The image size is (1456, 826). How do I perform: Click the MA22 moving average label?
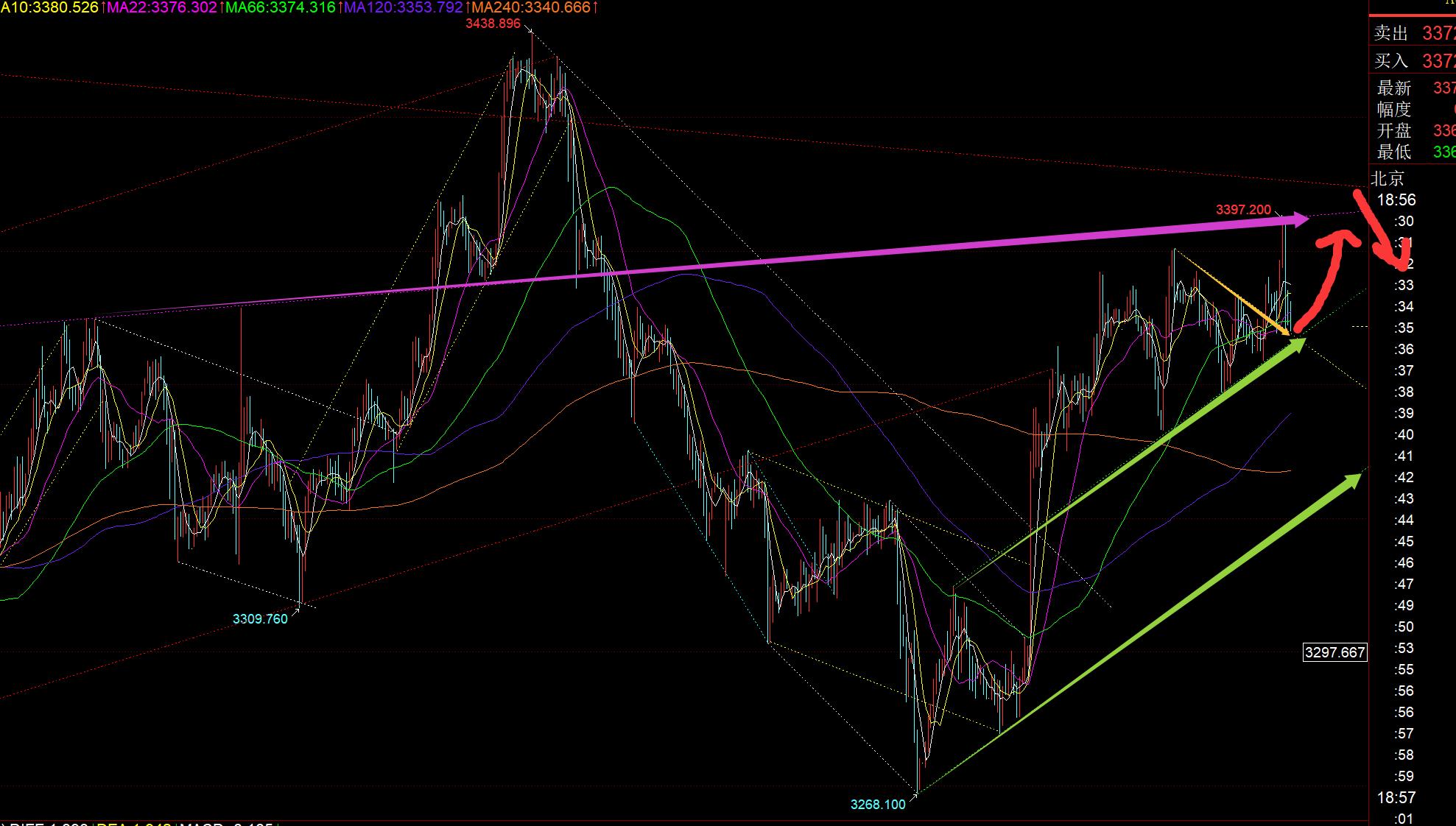[161, 7]
